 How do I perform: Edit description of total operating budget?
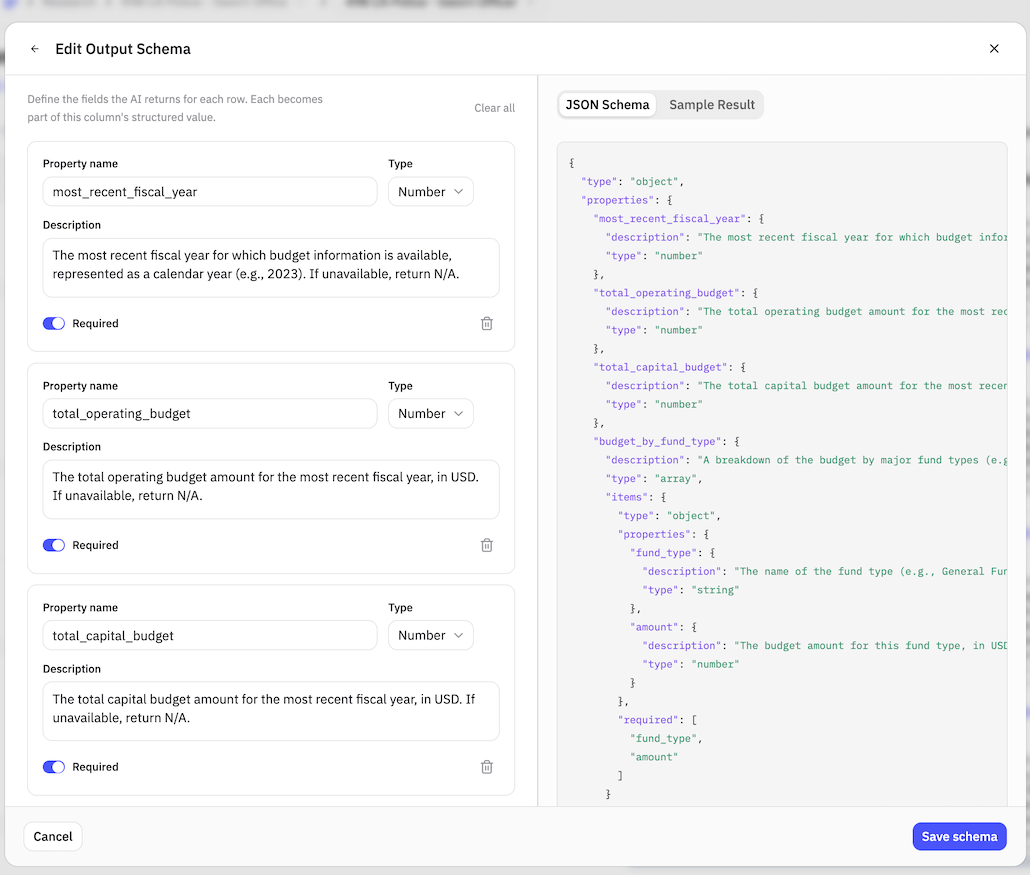point(271,489)
